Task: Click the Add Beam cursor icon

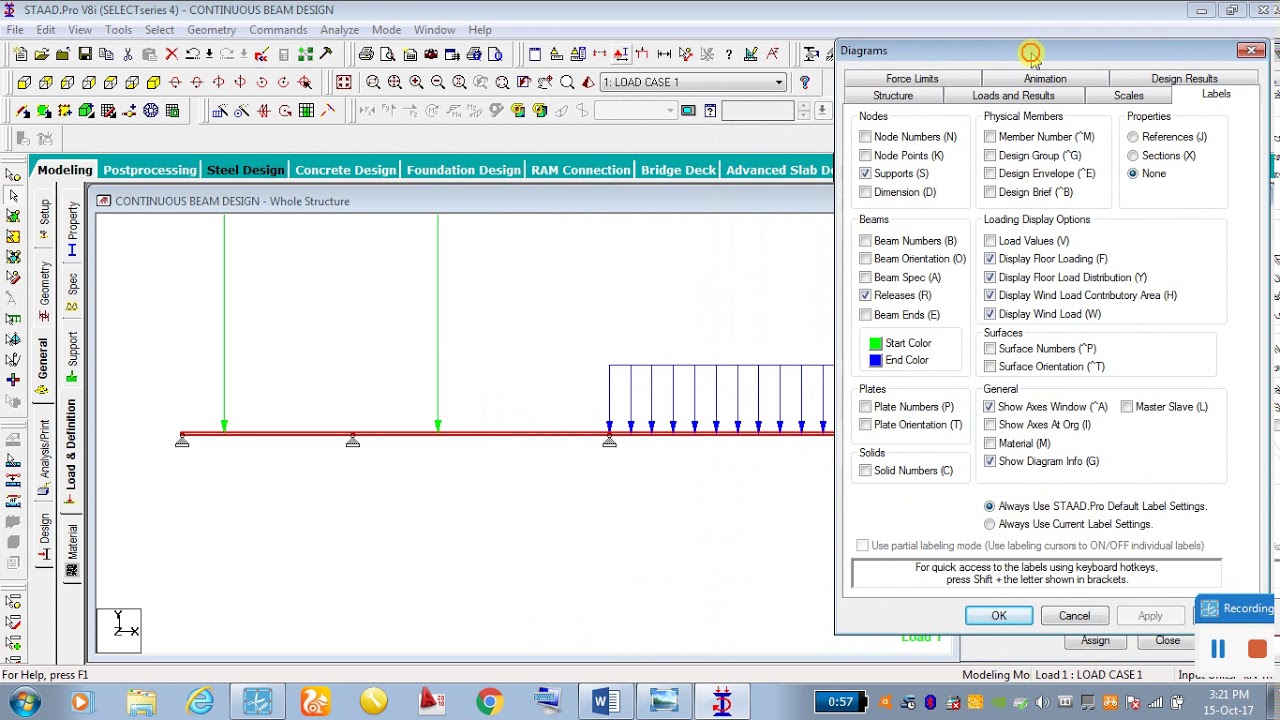Action: [23, 111]
